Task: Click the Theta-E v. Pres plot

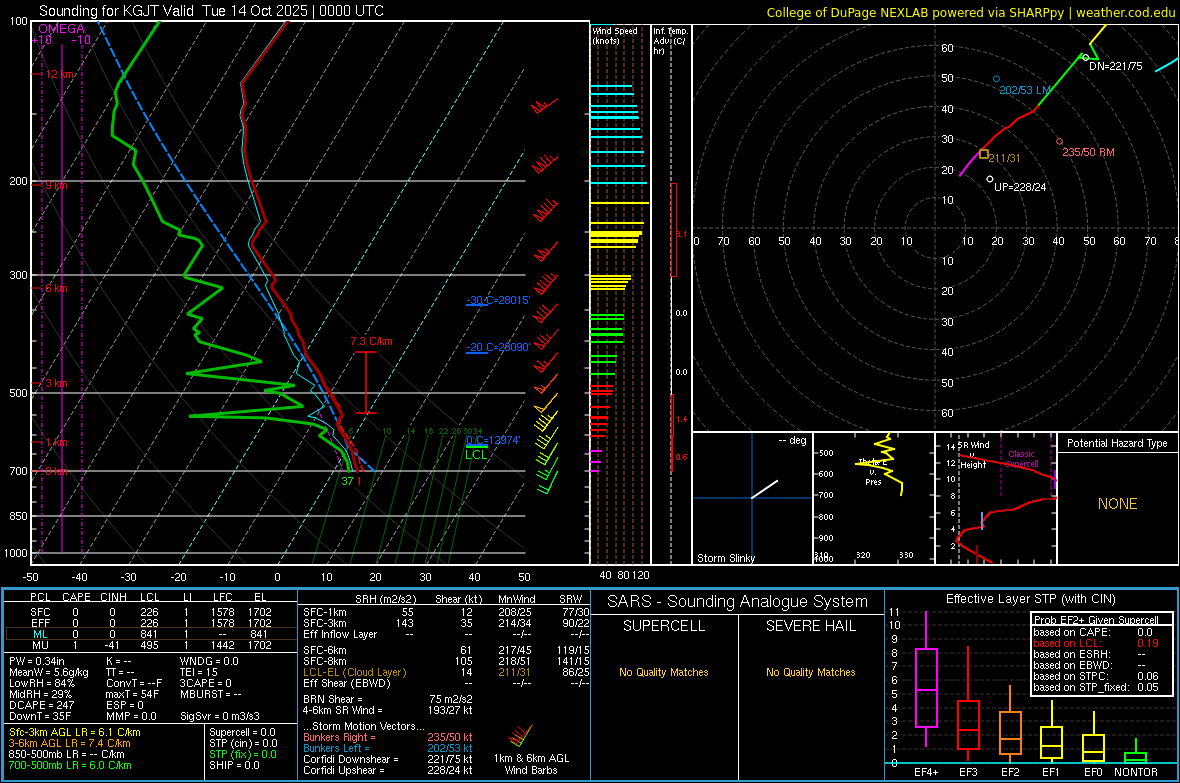Action: tap(874, 497)
